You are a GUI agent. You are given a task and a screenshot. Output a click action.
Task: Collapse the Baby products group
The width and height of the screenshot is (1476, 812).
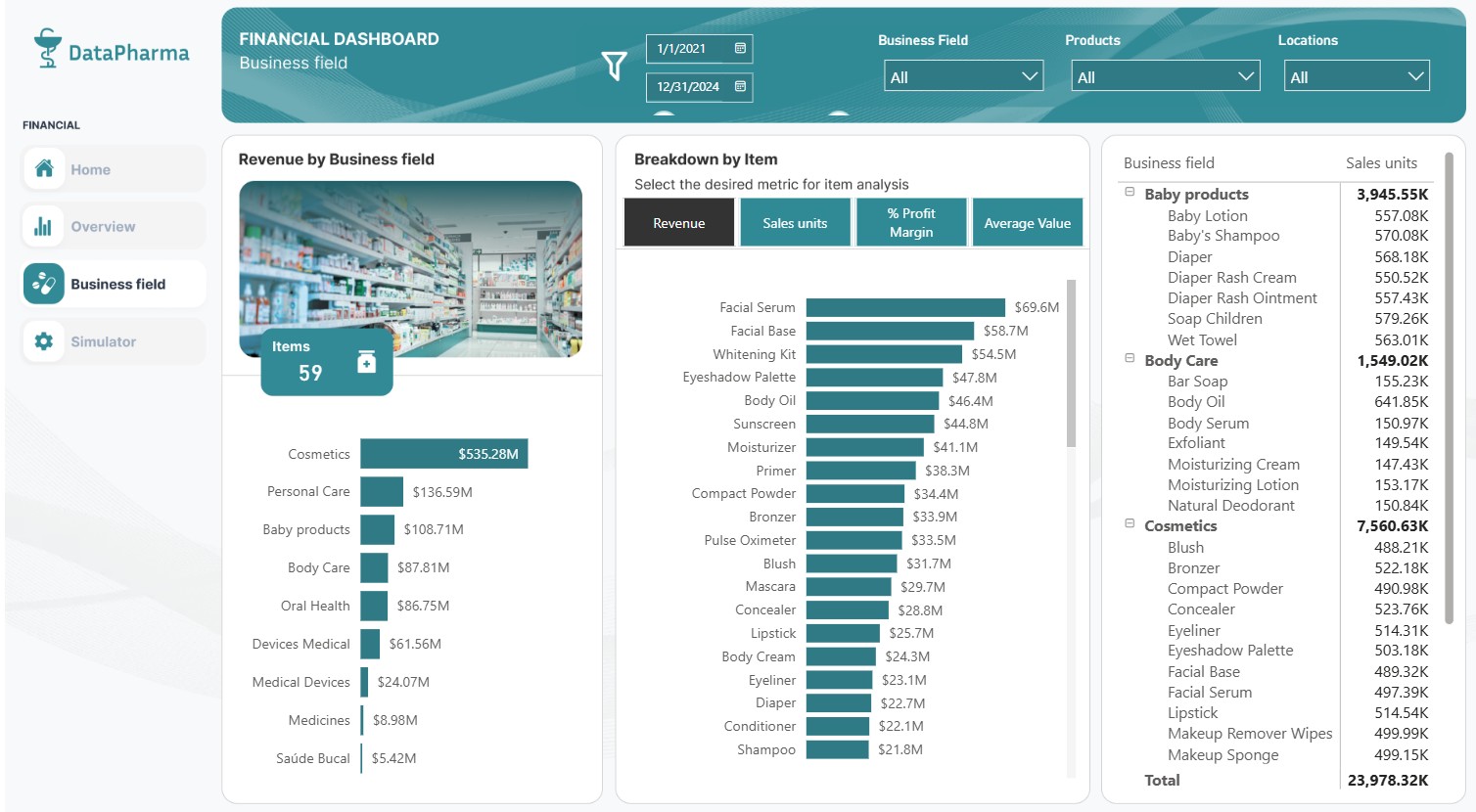click(x=1130, y=193)
